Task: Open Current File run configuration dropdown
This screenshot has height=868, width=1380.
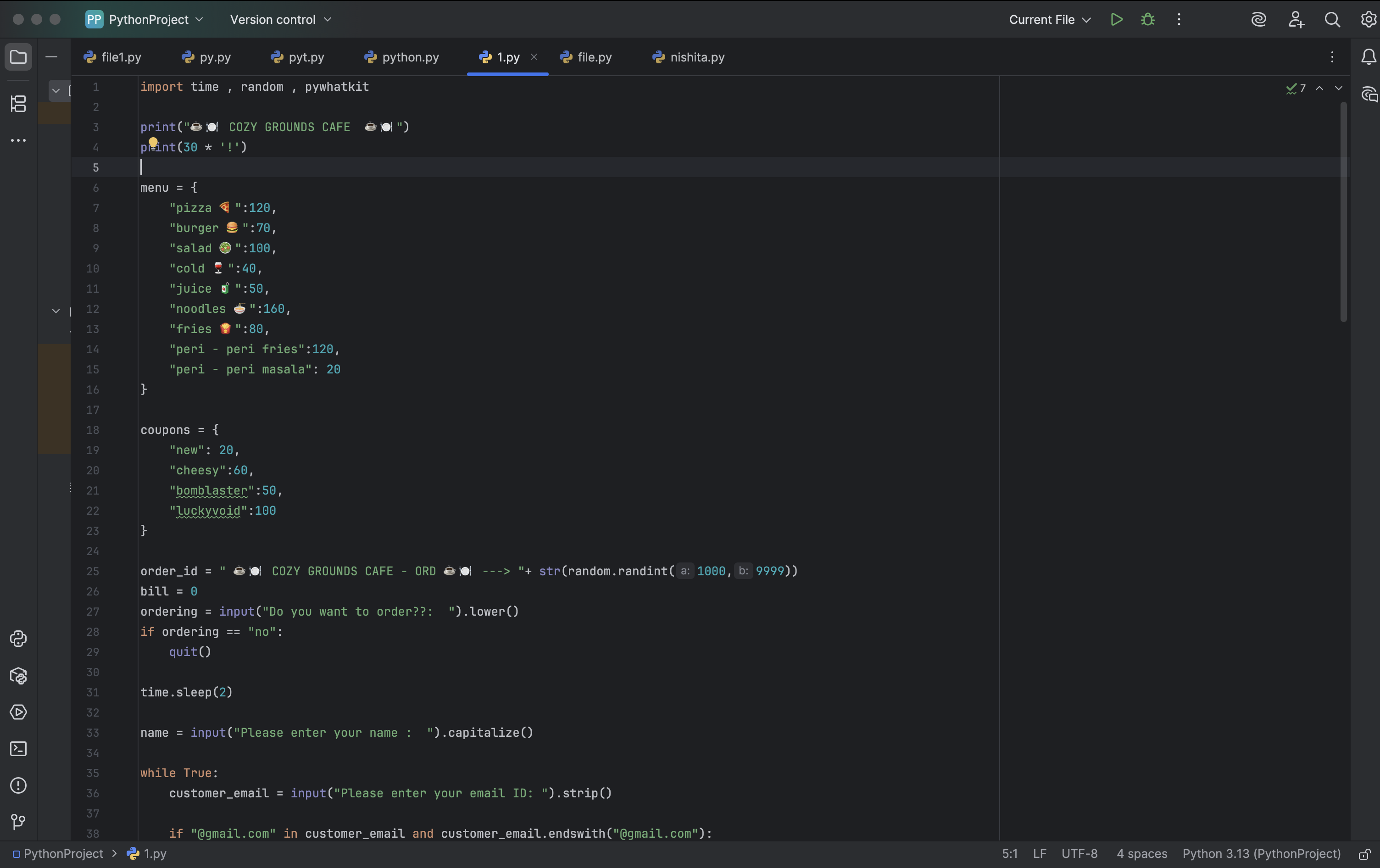Action: click(1049, 19)
